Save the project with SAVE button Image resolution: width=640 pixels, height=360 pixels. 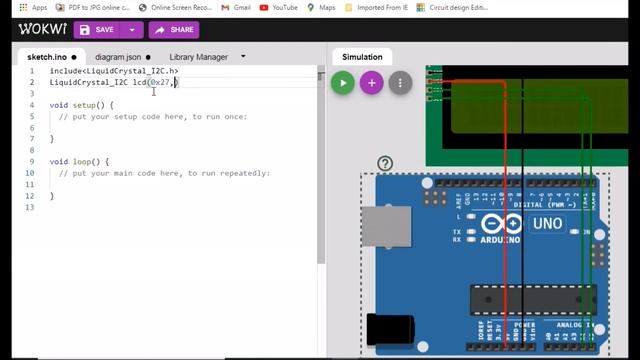click(97, 30)
